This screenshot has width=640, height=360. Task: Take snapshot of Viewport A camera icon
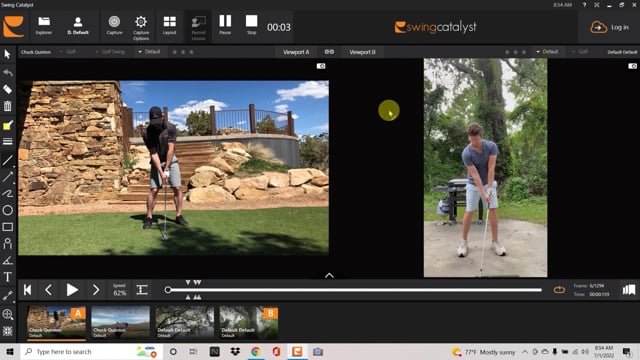point(321,66)
